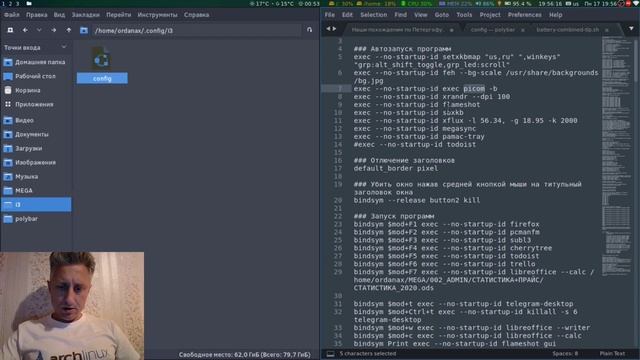Place cursor on 'exec --no-startup-id flameshot' line
The width and height of the screenshot is (640, 360).
(417, 104)
